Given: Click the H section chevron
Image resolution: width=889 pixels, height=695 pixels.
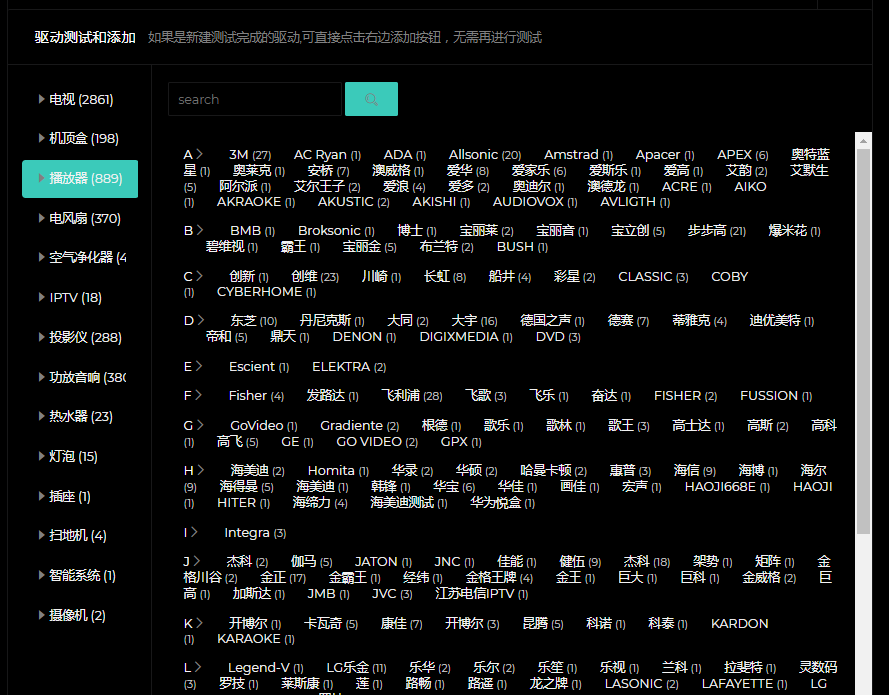Looking at the screenshot, I should (201, 470).
